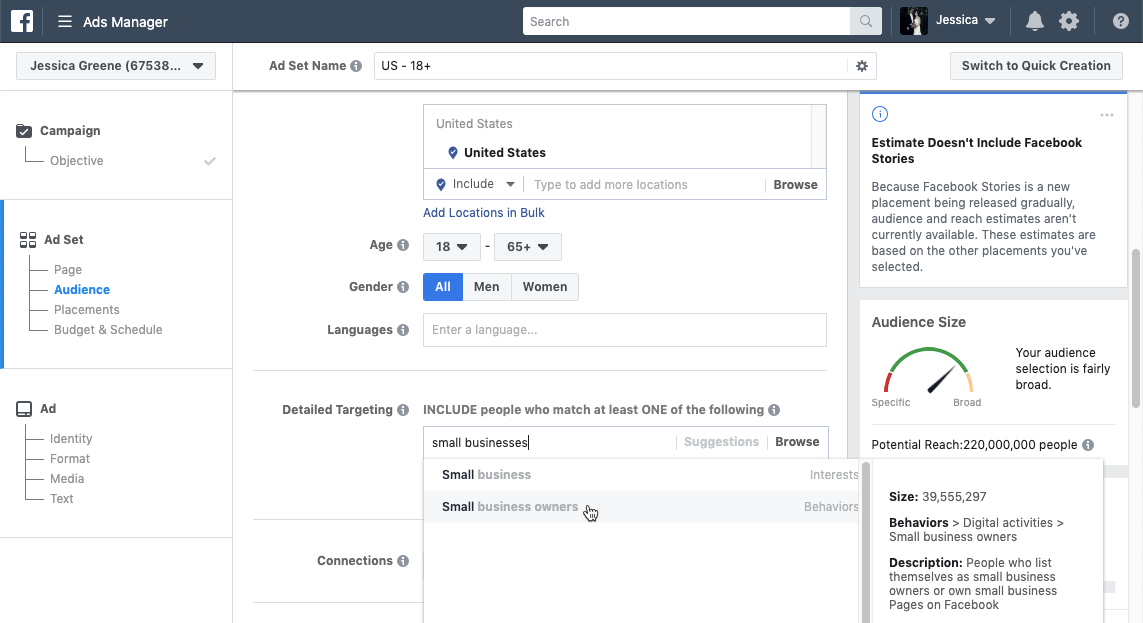Click the Campaign folder icon
The image size is (1143, 623).
coord(24,130)
